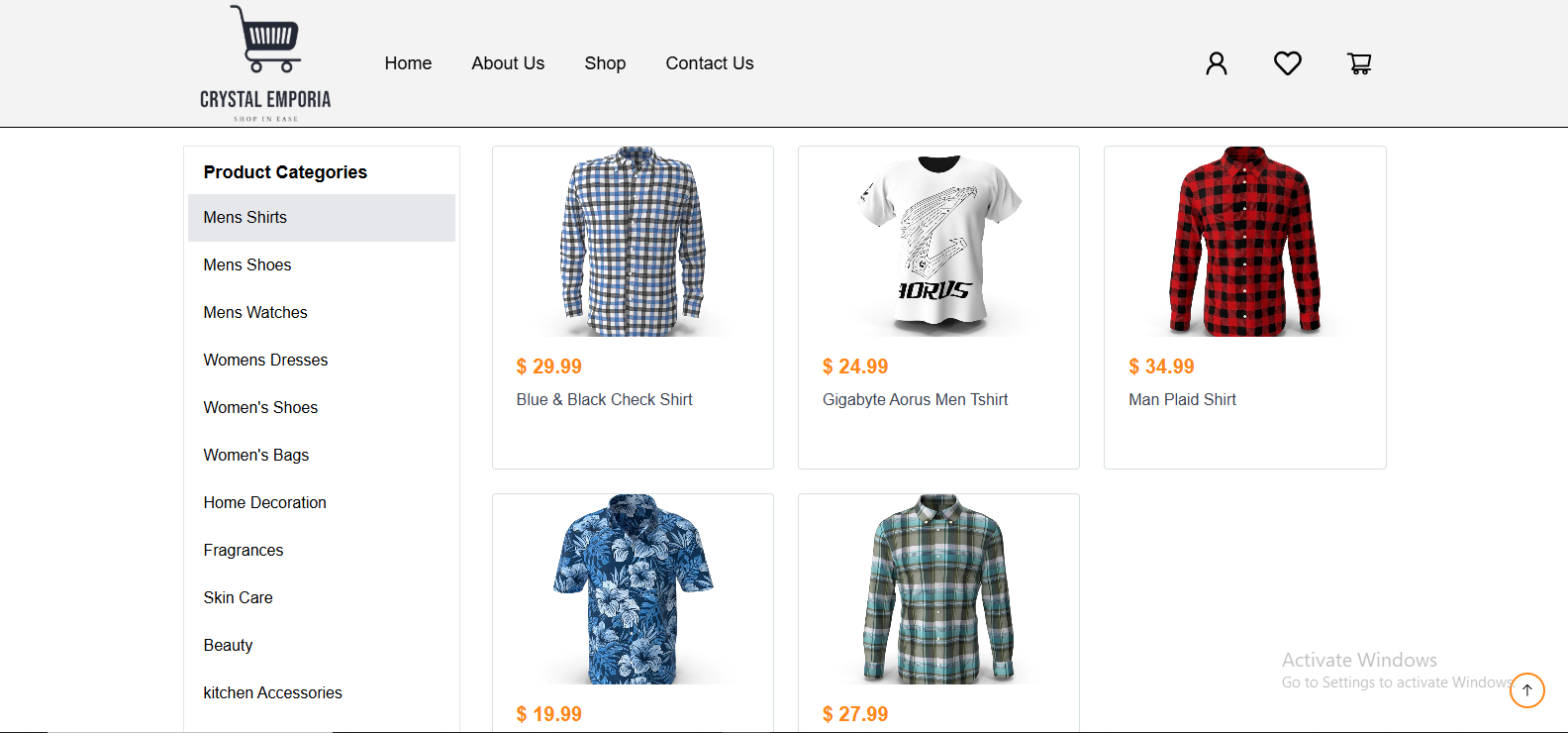Open the Blue & Black Check Shirt image
This screenshot has height=733, width=1568.
pyautogui.click(x=633, y=242)
